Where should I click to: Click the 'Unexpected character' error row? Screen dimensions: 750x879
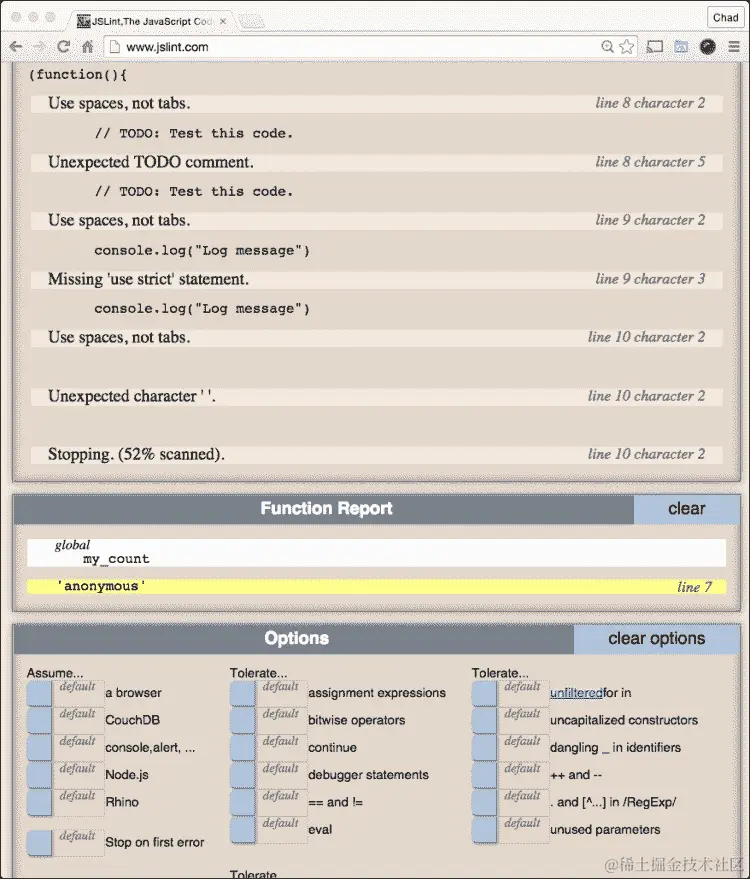click(x=376, y=396)
